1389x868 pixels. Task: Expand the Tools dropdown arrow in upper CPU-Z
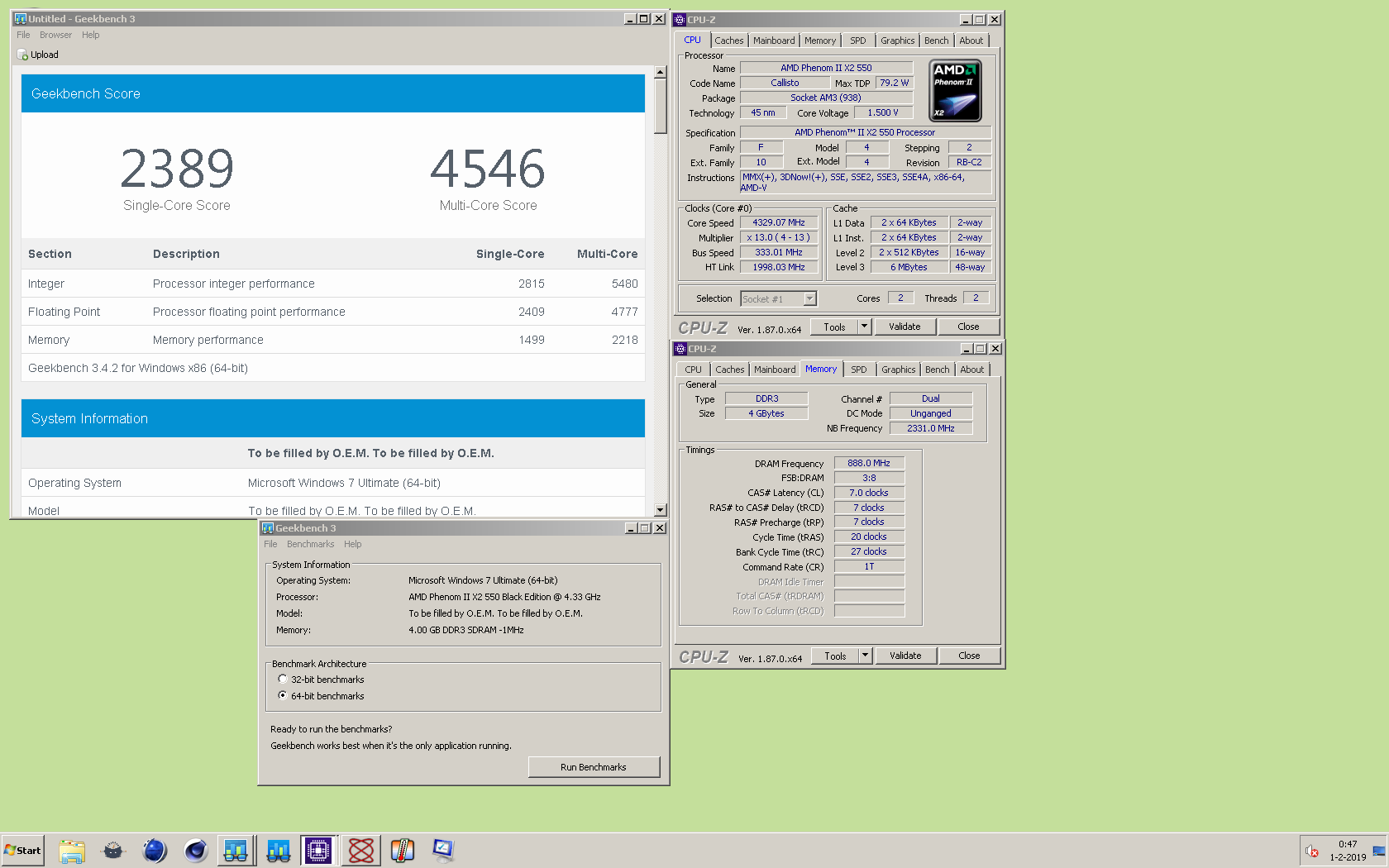point(865,327)
